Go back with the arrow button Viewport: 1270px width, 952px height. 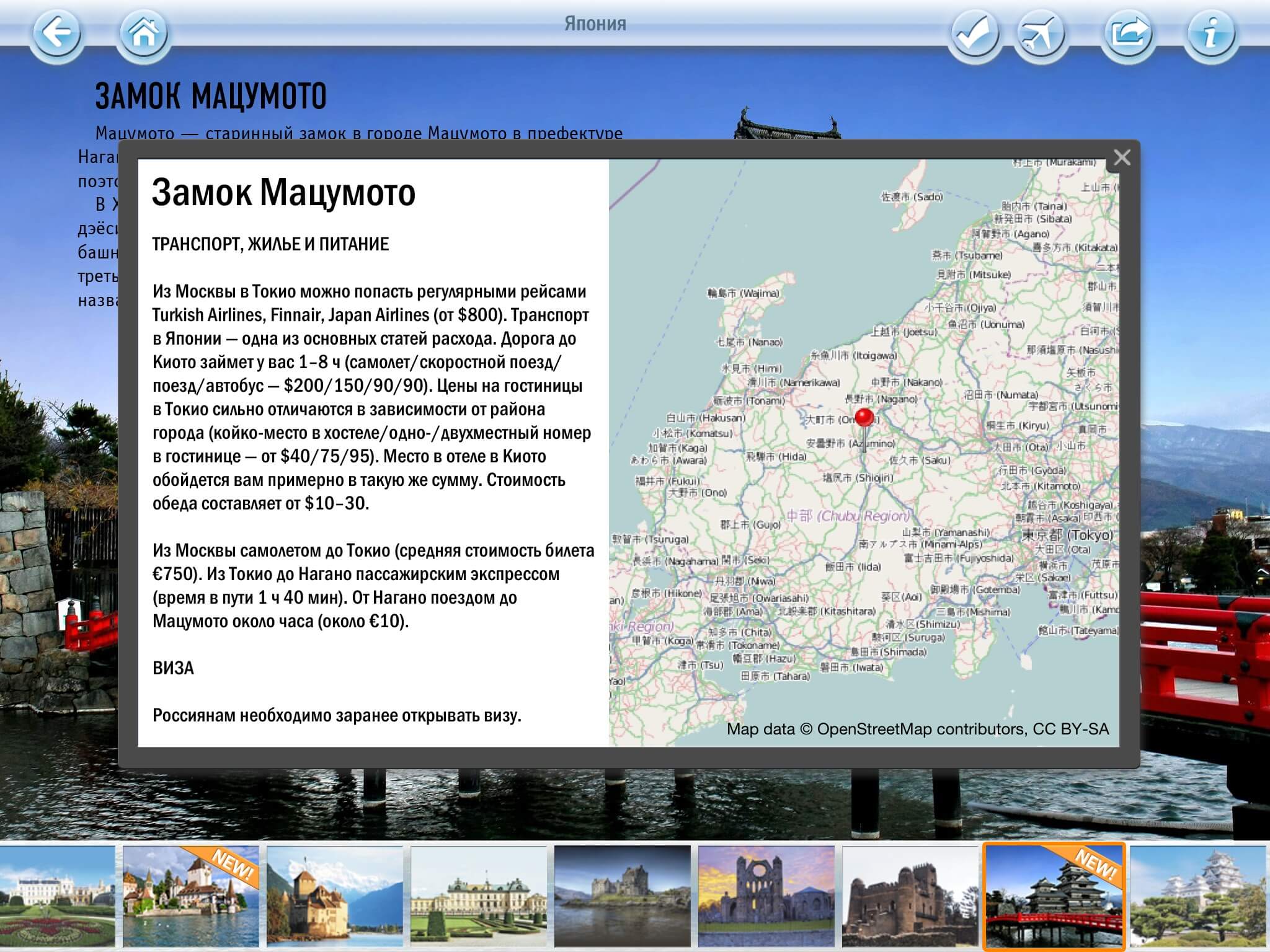click(56, 33)
